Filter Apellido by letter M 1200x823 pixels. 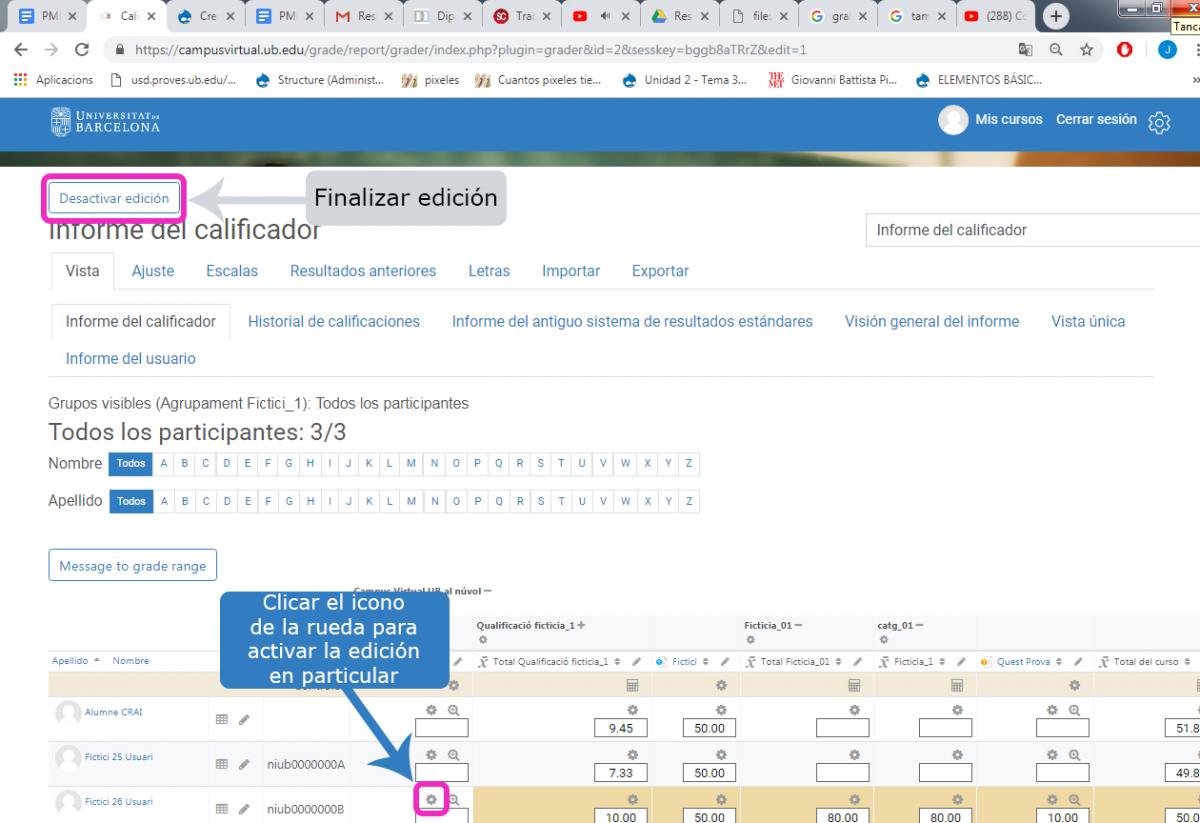click(412, 501)
